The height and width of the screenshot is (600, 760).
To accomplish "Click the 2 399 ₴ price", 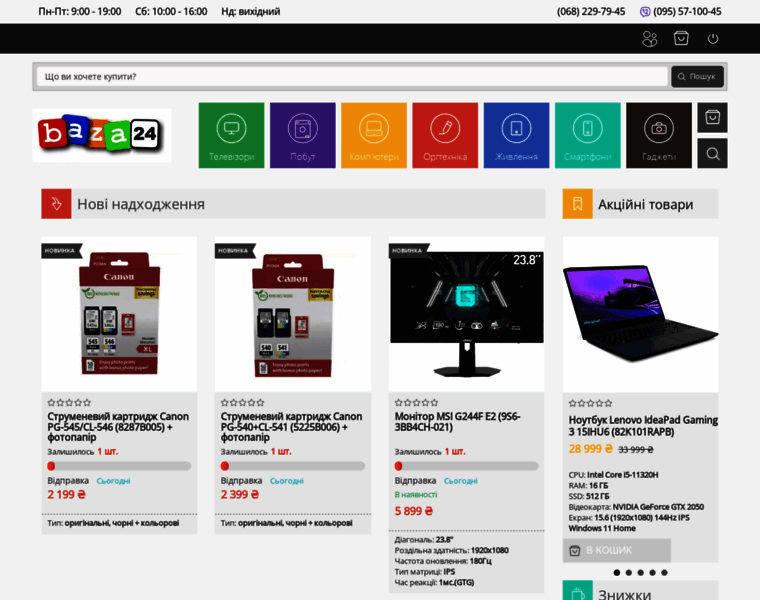I will pyautogui.click(x=239, y=494).
